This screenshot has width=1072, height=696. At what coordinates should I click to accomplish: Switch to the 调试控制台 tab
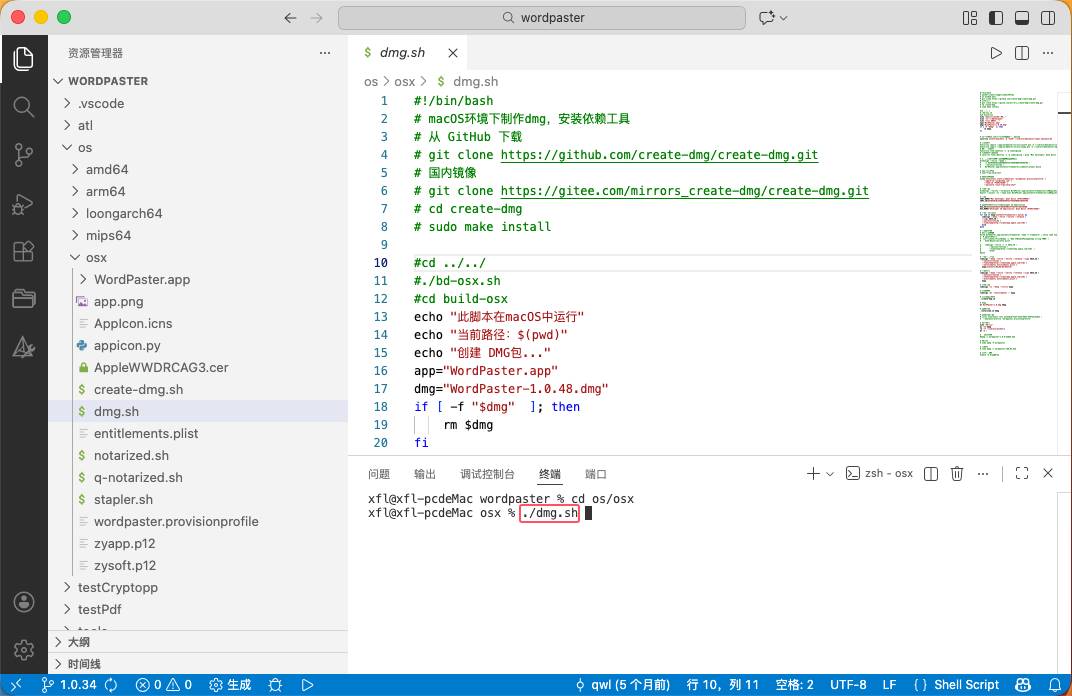pyautogui.click(x=487, y=474)
